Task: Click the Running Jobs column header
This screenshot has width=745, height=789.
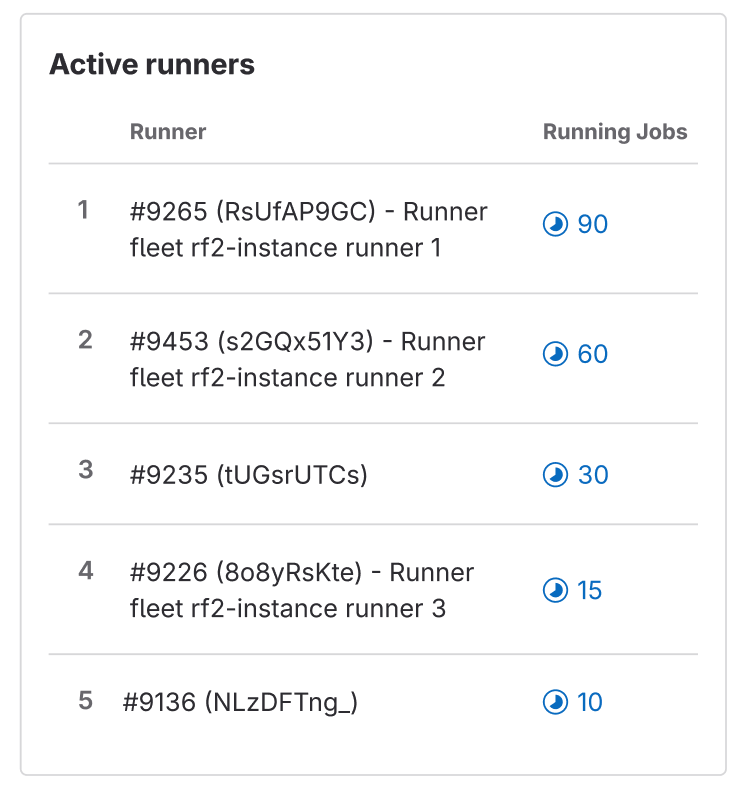Action: [615, 132]
